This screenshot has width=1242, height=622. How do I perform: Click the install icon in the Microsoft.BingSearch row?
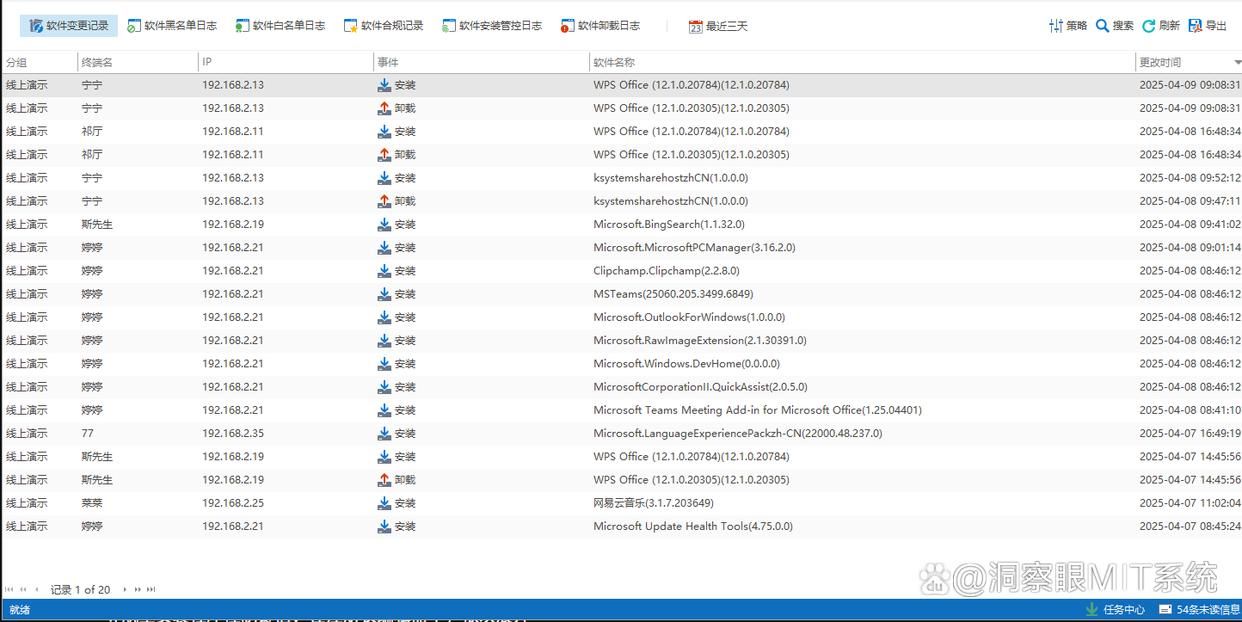384,225
